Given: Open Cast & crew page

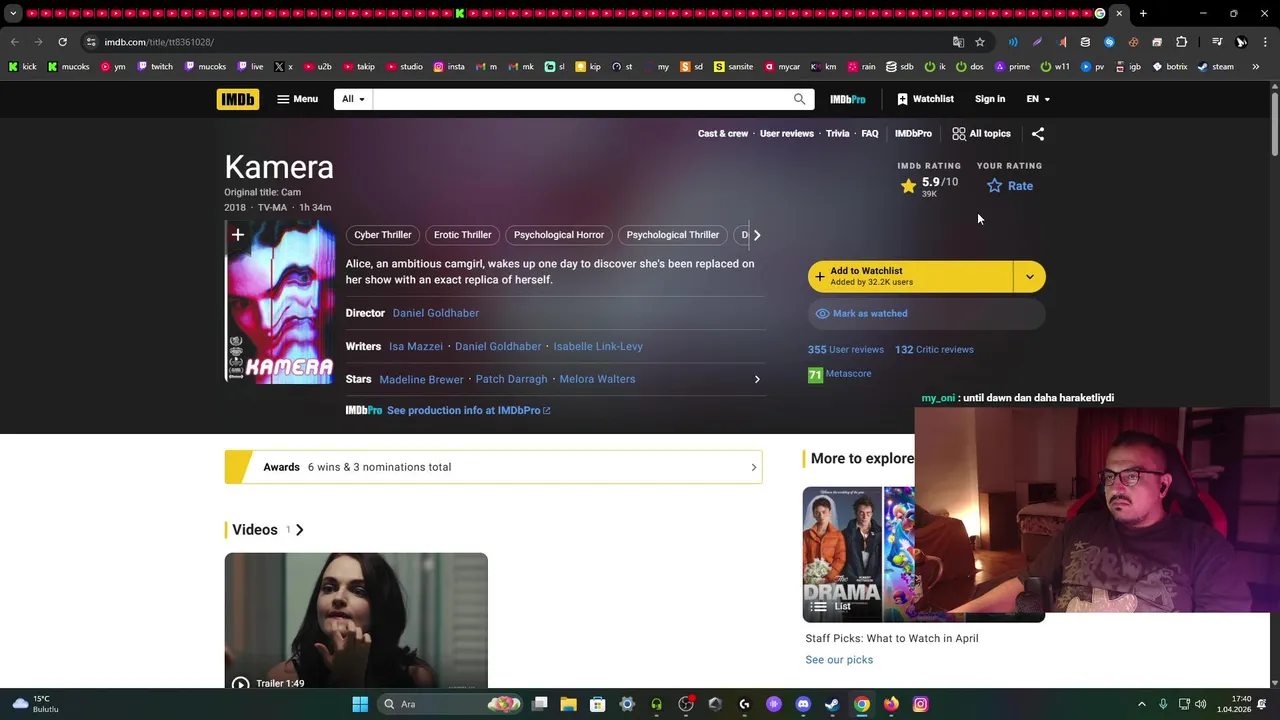Looking at the screenshot, I should pyautogui.click(x=723, y=133).
